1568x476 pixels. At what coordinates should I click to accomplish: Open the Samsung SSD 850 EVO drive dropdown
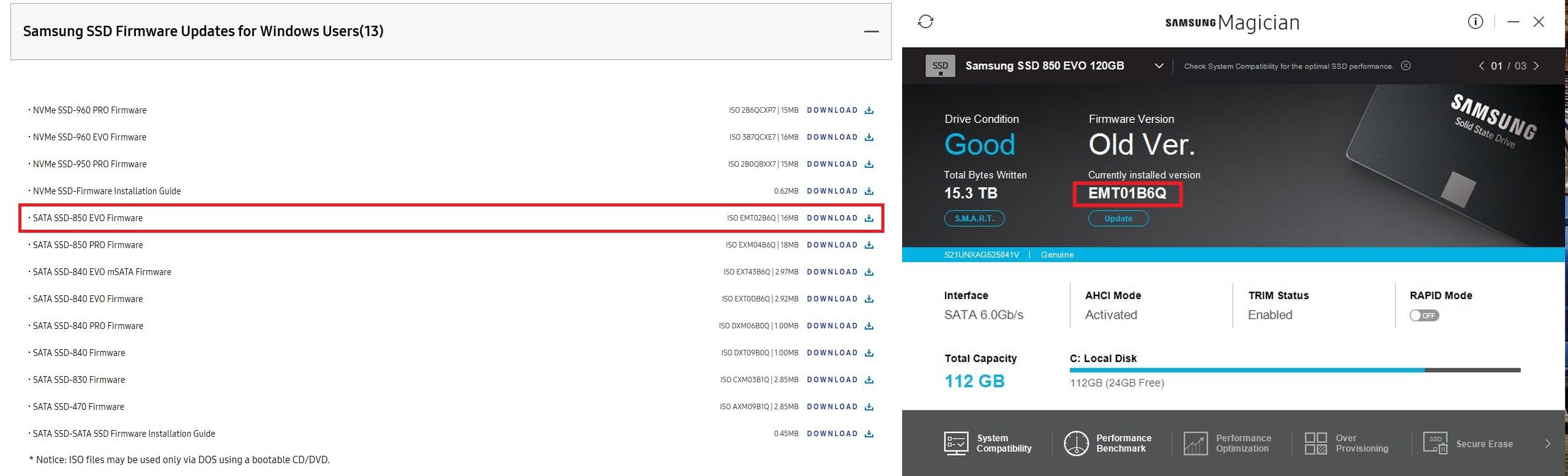1159,66
